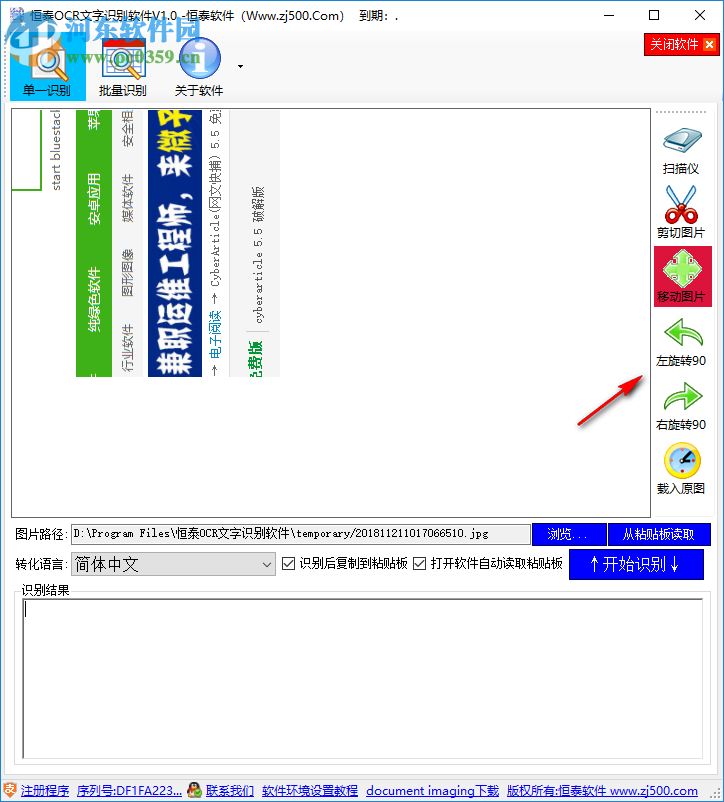
Task: Click the red 关闭软件 button
Action: coord(682,44)
